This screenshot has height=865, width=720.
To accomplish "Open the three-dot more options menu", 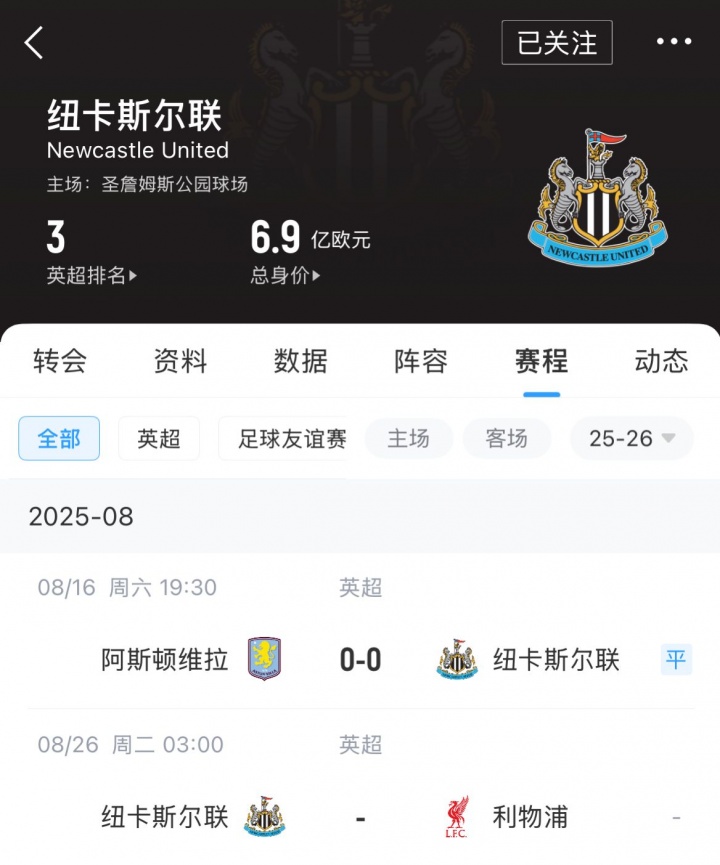I will 674,41.
